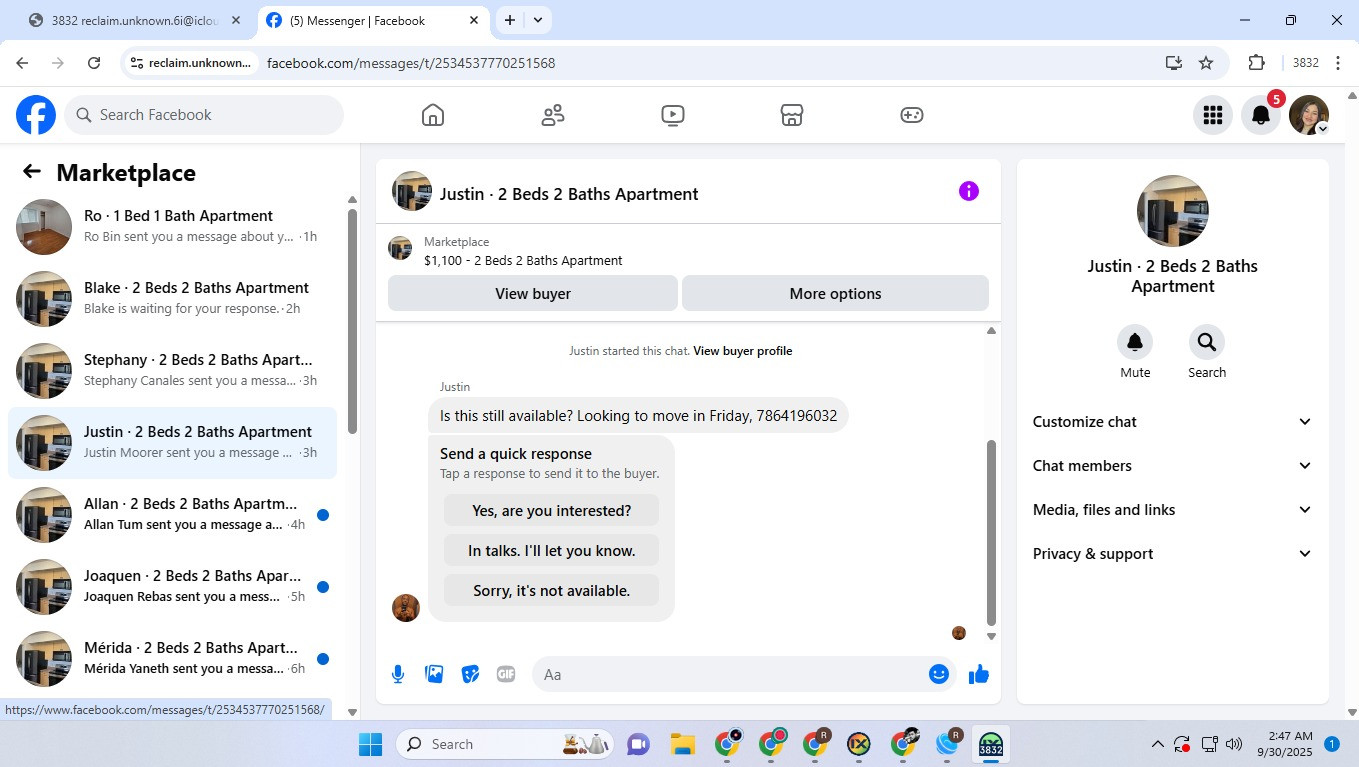Click the browser address bar URL
The width and height of the screenshot is (1359, 767).
tap(411, 63)
